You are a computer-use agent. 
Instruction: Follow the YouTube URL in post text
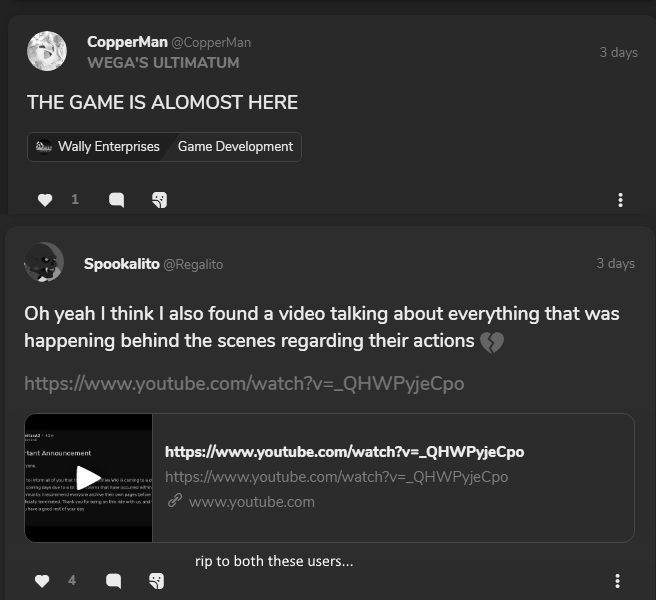tap(244, 383)
